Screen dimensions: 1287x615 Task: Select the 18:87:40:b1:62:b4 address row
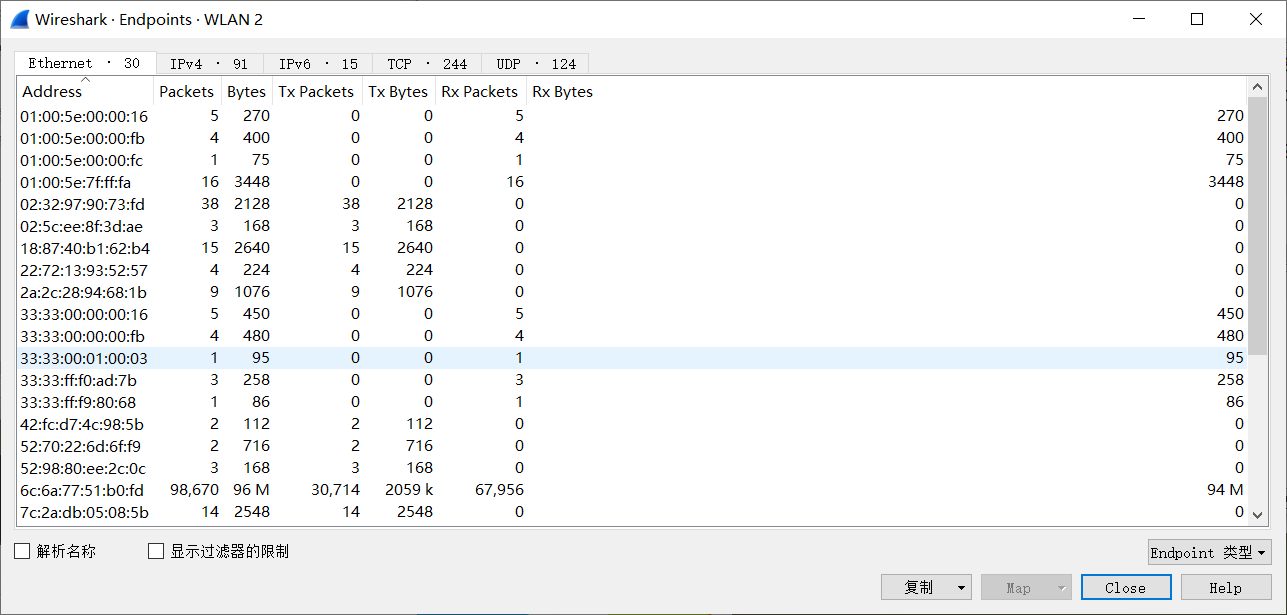tap(85, 248)
